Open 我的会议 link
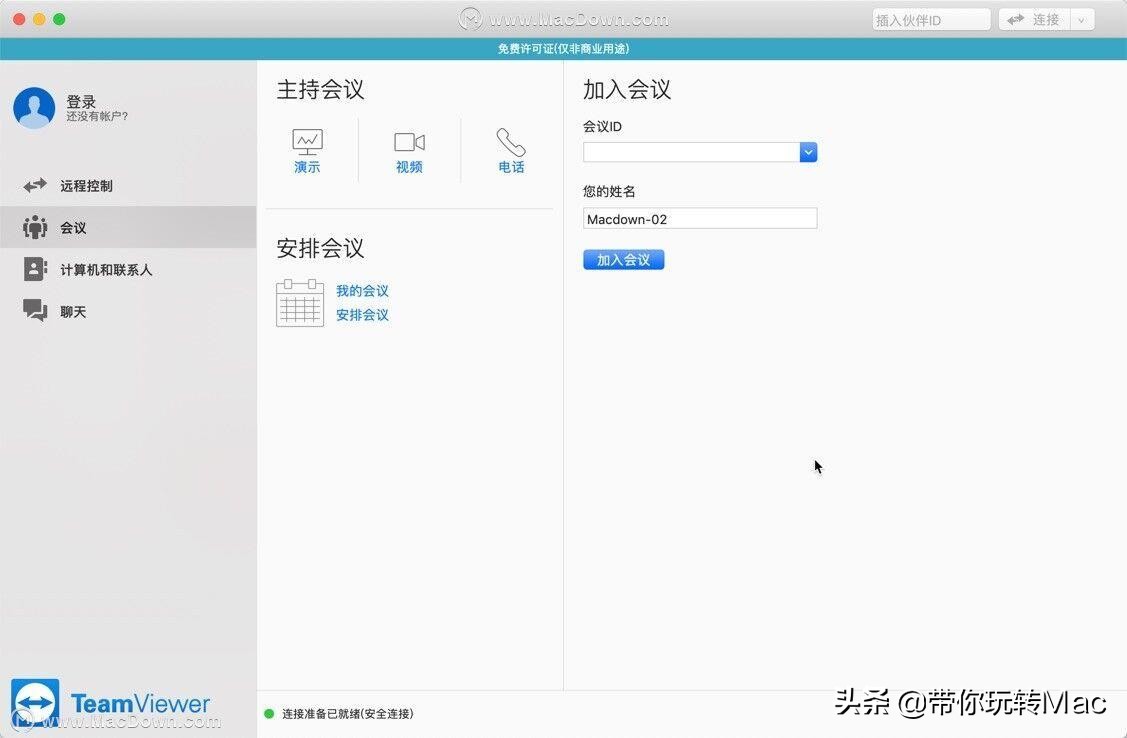The image size is (1127, 738). (362, 290)
